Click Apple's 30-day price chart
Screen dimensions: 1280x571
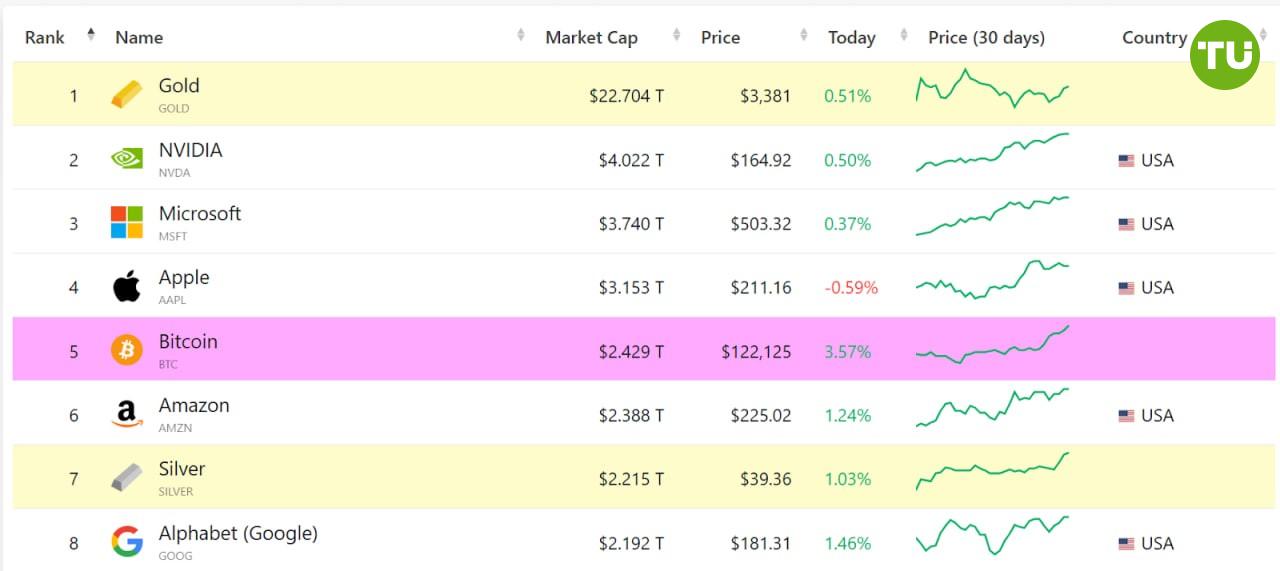pyautogui.click(x=992, y=280)
